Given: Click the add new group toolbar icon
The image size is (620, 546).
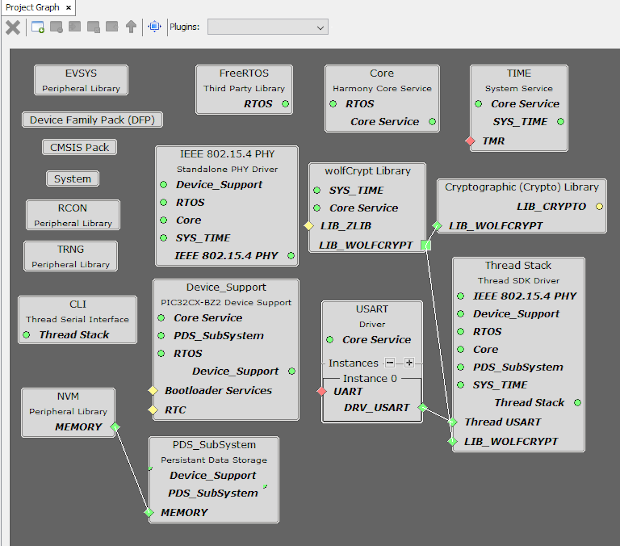Looking at the screenshot, I should tap(38, 27).
